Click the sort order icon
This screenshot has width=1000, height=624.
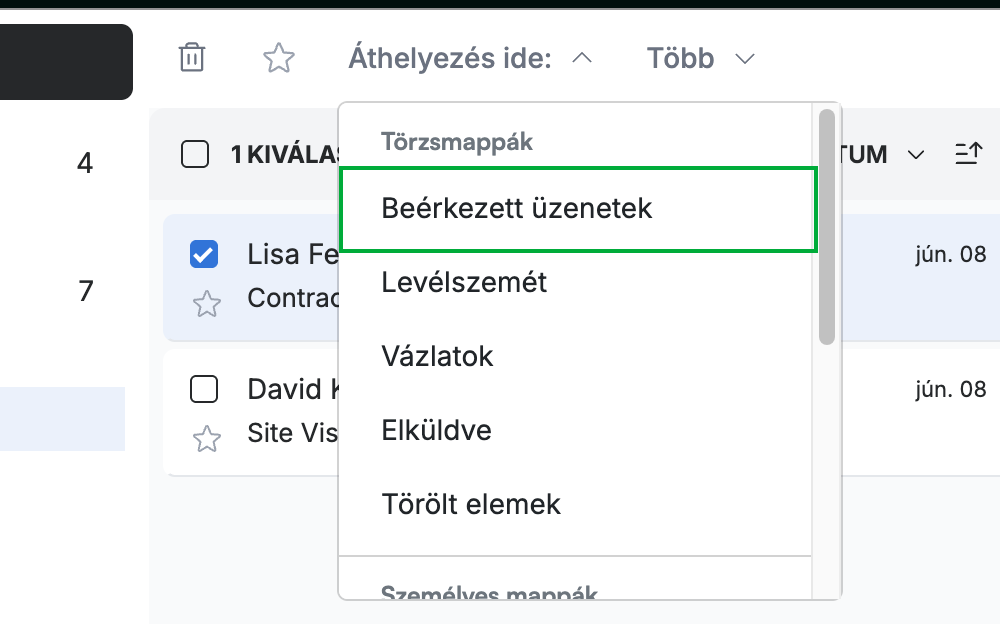(968, 154)
